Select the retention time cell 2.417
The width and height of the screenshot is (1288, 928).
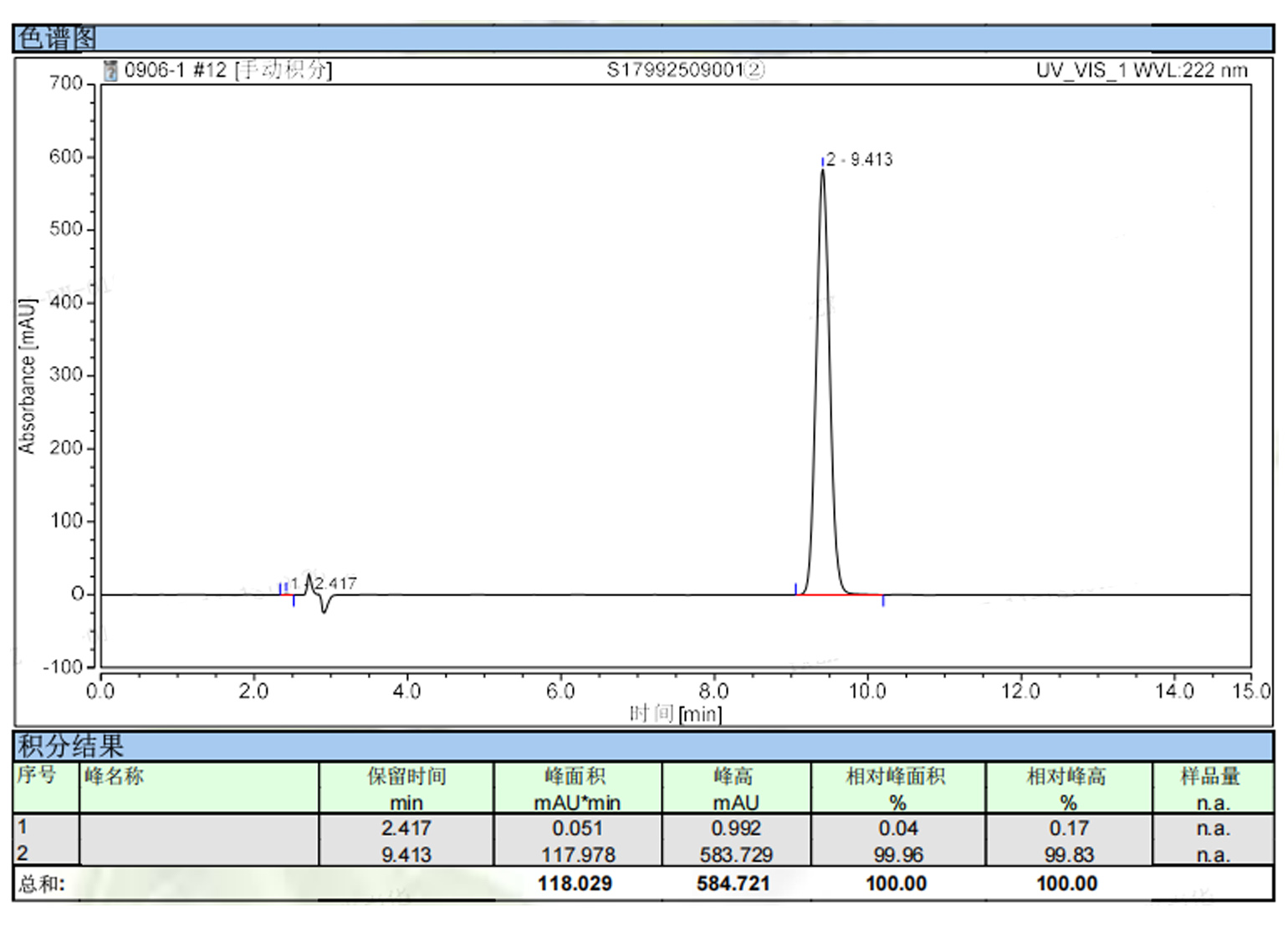click(x=406, y=829)
